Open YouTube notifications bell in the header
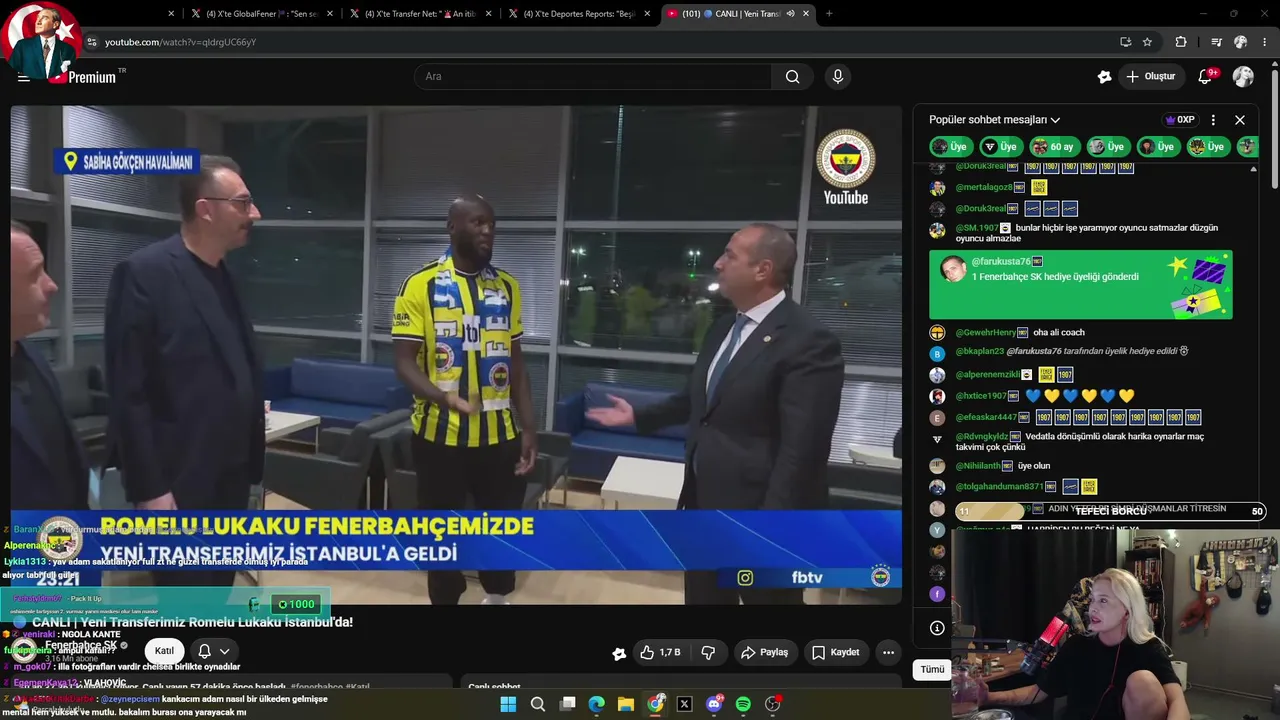Viewport: 1280px width, 720px height. pos(1205,77)
